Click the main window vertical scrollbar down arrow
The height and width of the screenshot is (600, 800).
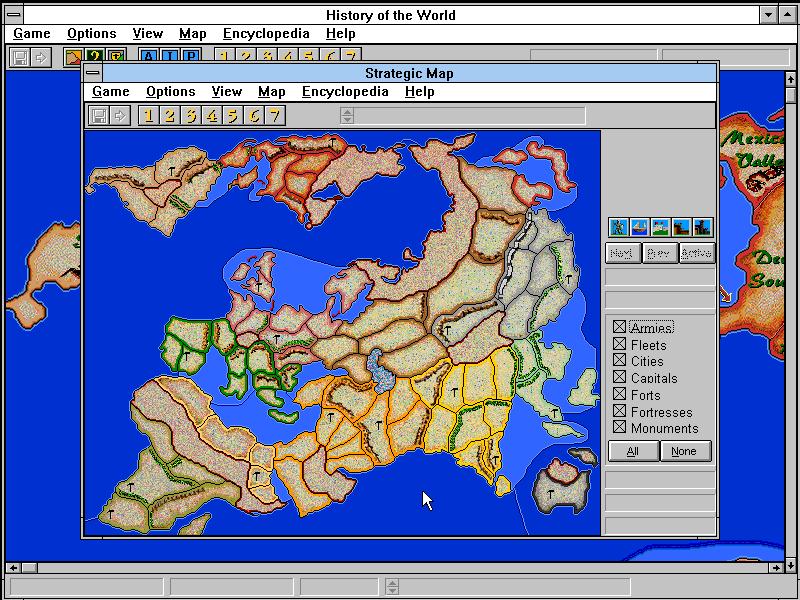click(x=791, y=564)
